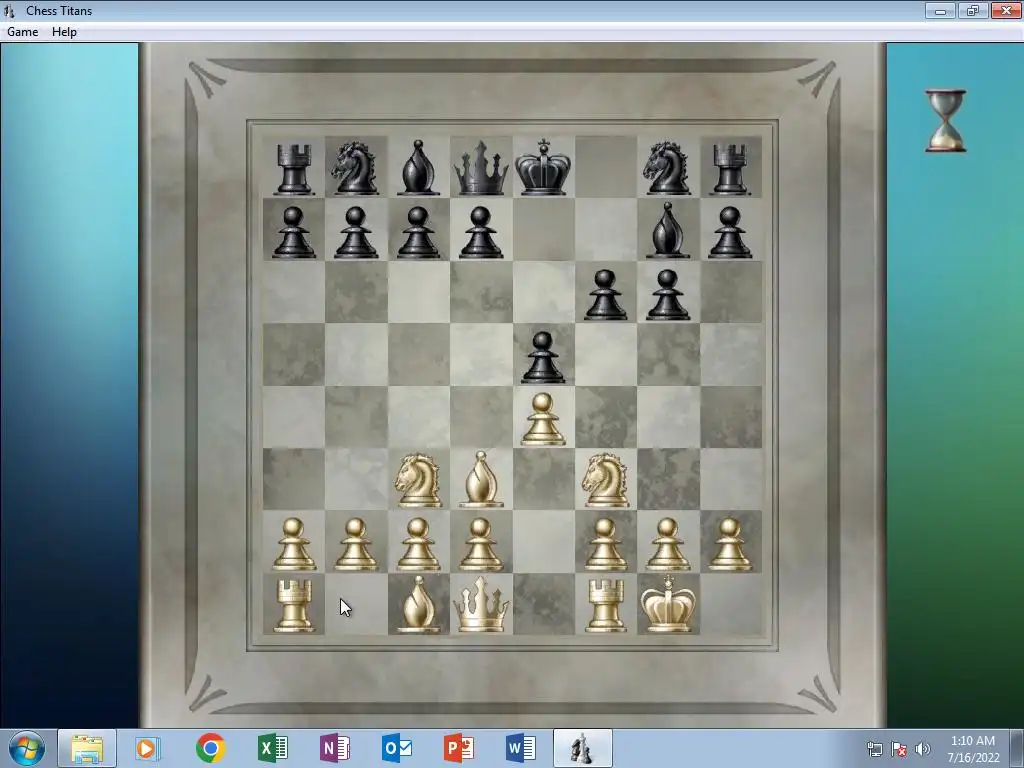Select the white queen
The width and height of the screenshot is (1024, 768).
(x=481, y=605)
